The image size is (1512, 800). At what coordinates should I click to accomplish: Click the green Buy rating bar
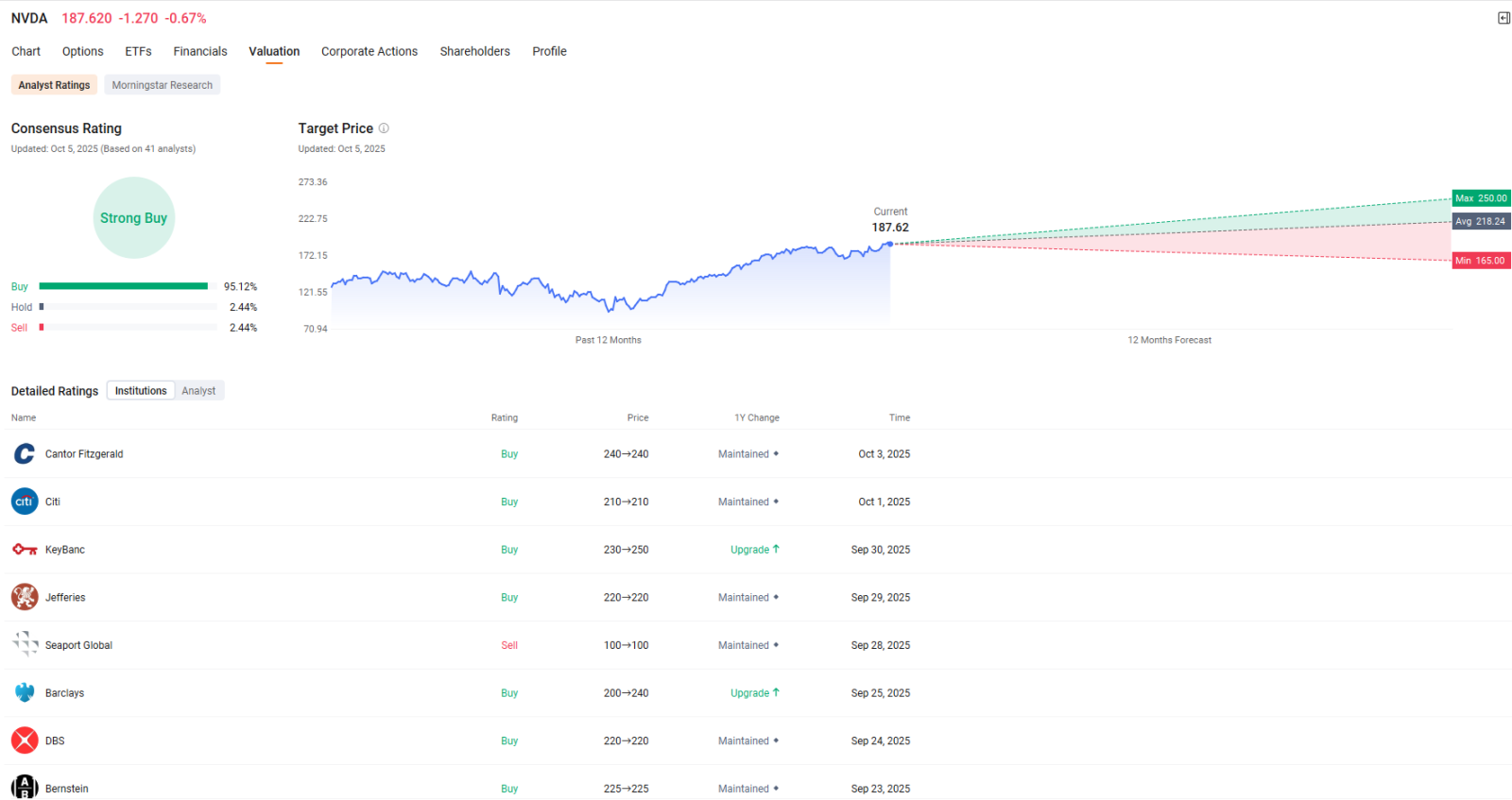124,286
